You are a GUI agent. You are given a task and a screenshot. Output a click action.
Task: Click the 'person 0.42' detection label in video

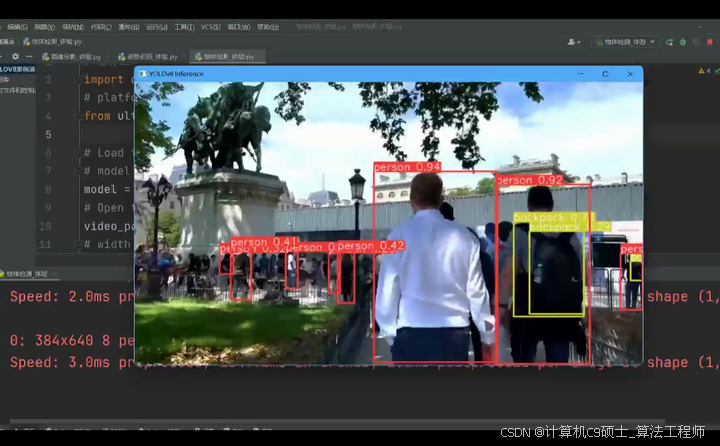pyautogui.click(x=371, y=246)
